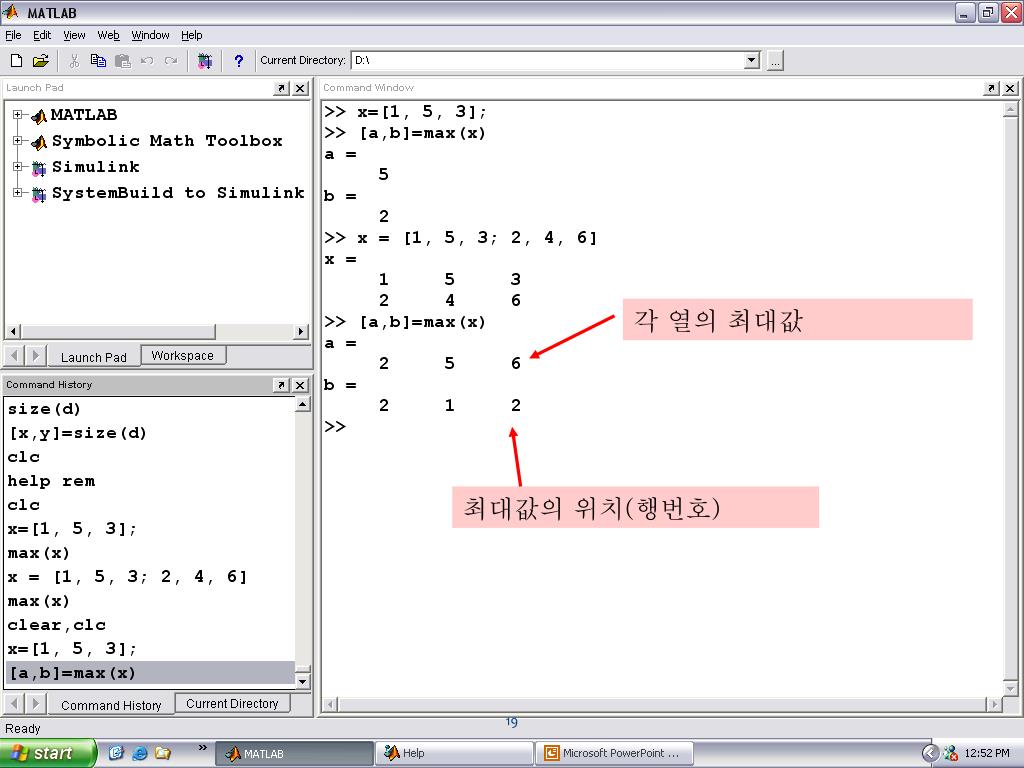
Task: Launch Simulink from toolbar icon
Action: 205,61
